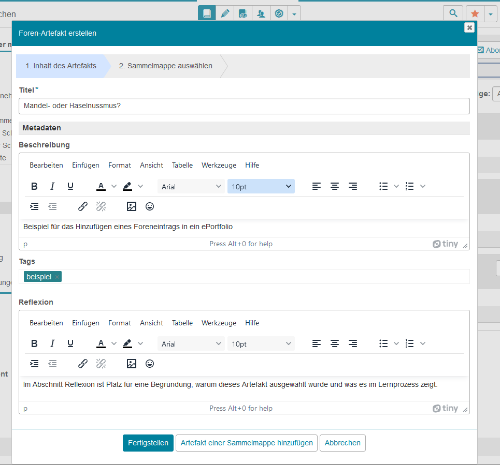Remove the beispiel tag
The image size is (500, 465).
(x=57, y=277)
